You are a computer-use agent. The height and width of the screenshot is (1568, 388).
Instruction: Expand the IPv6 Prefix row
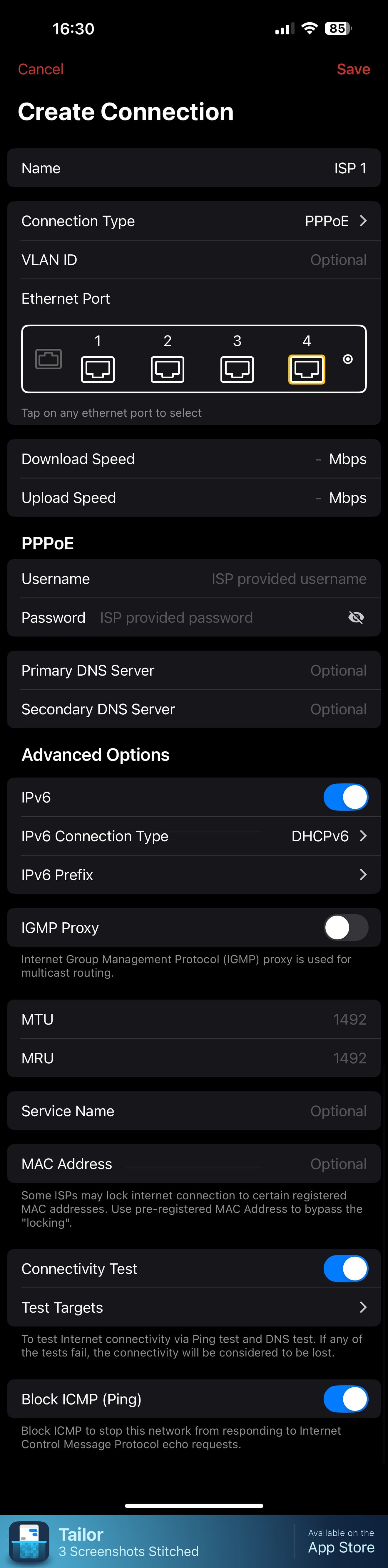194,875
